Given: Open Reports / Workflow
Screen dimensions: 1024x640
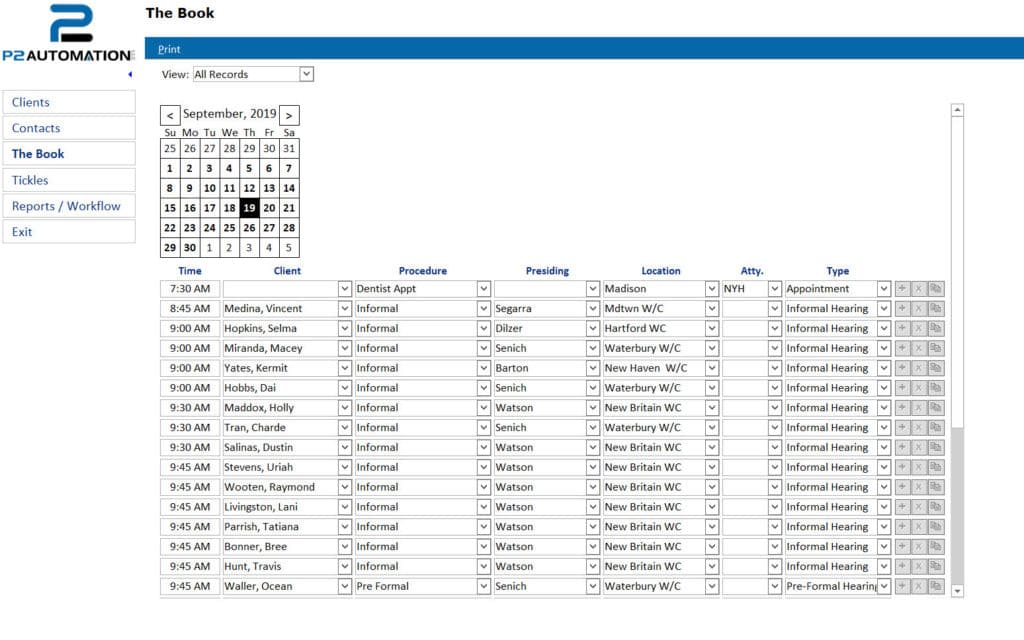Looking at the screenshot, I should tap(69, 206).
